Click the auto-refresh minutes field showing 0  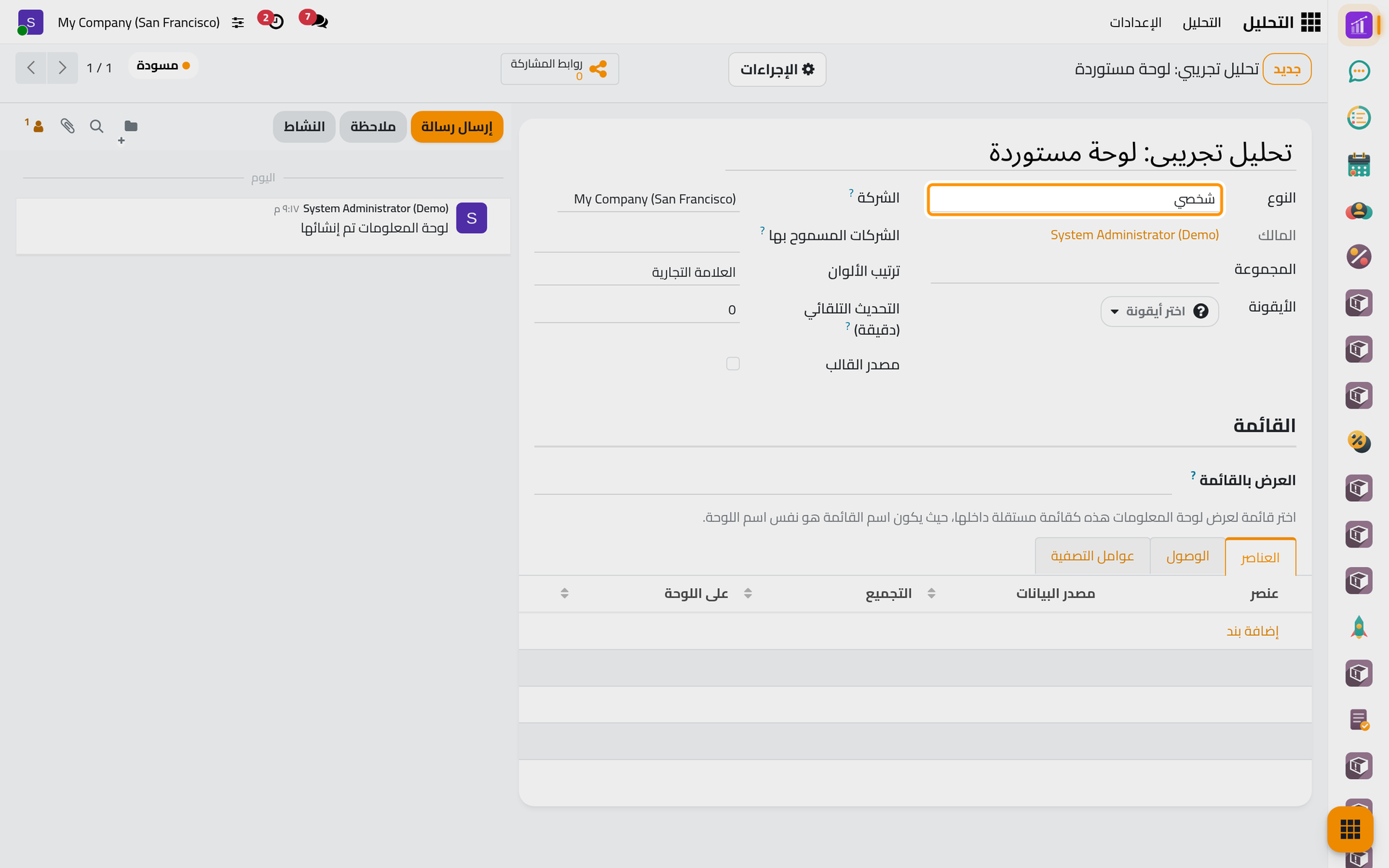637,310
